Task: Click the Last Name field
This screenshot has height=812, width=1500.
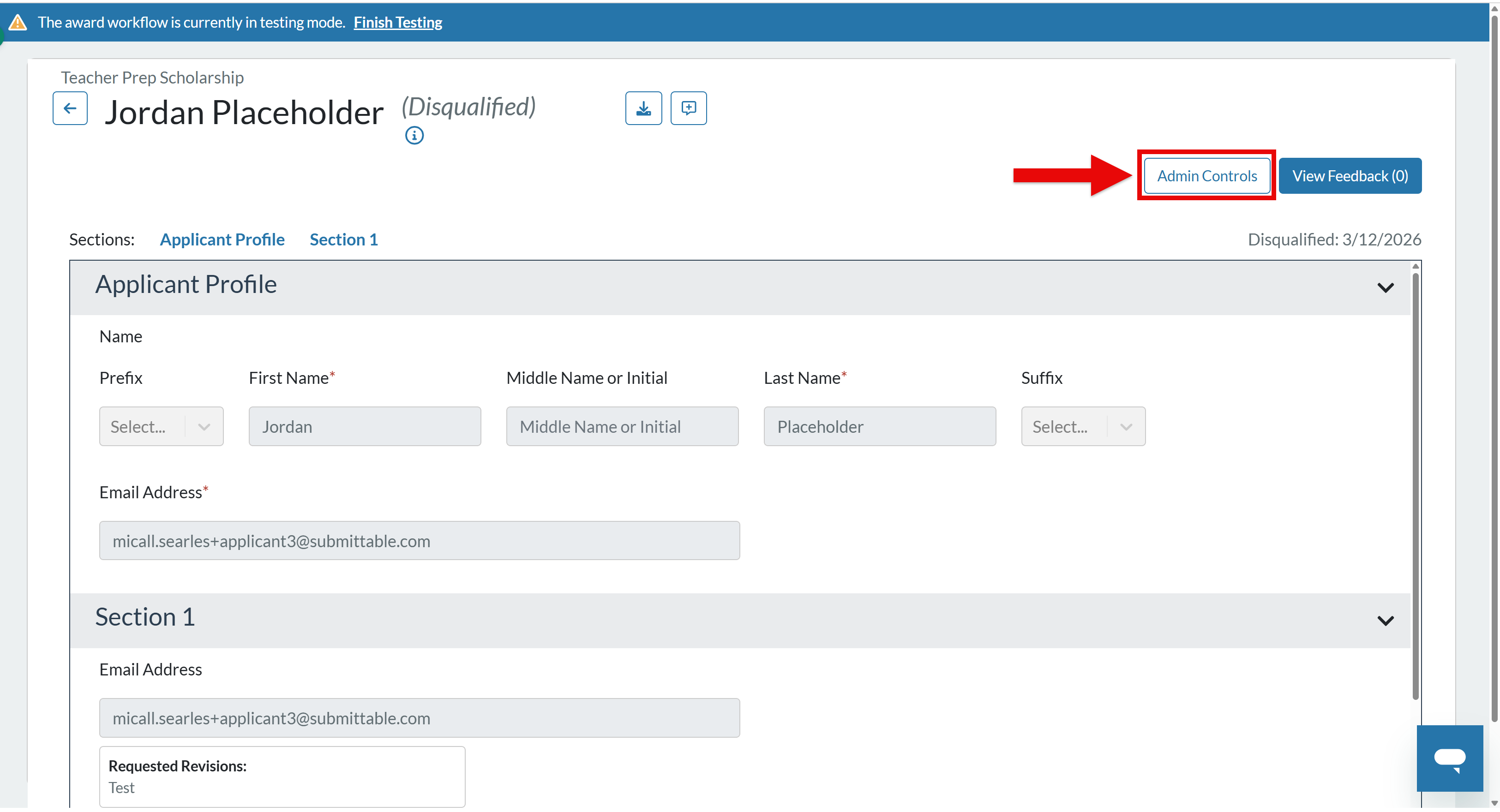Action: 879,427
